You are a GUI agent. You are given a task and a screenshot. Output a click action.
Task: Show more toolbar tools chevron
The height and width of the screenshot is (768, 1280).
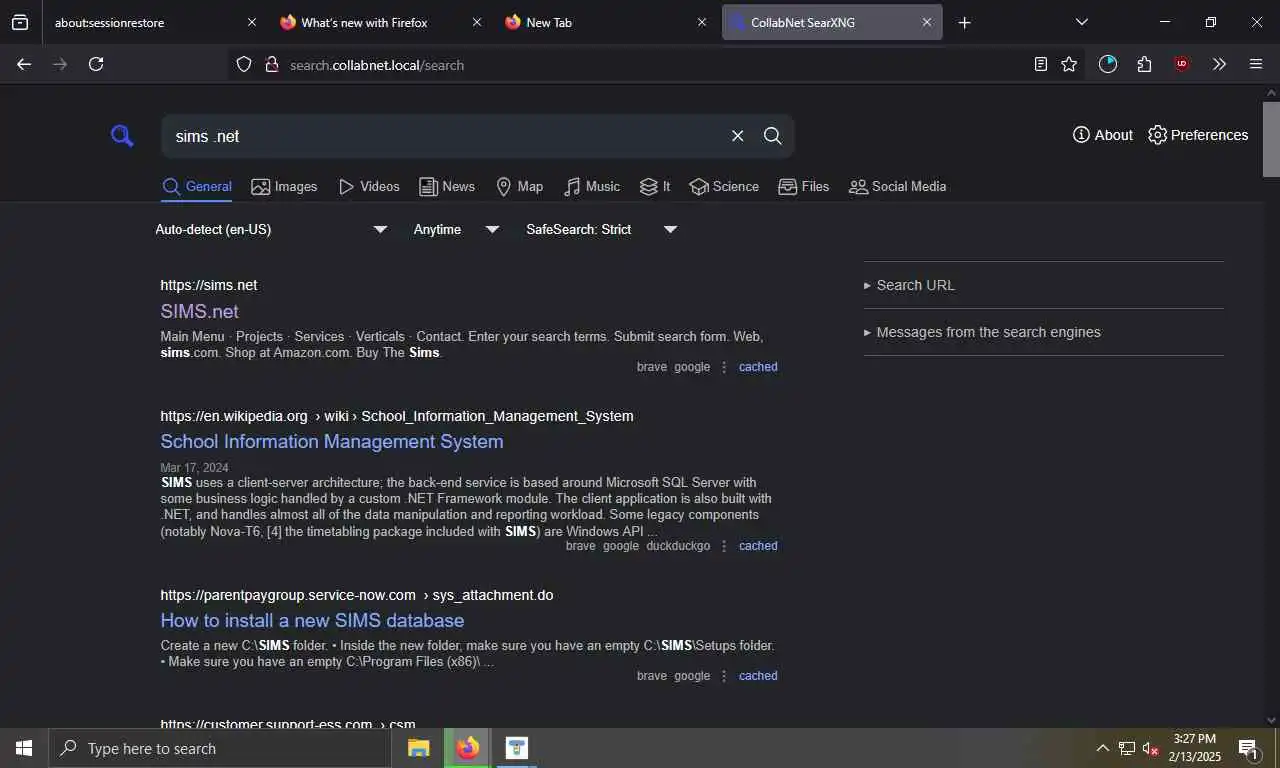(1219, 64)
